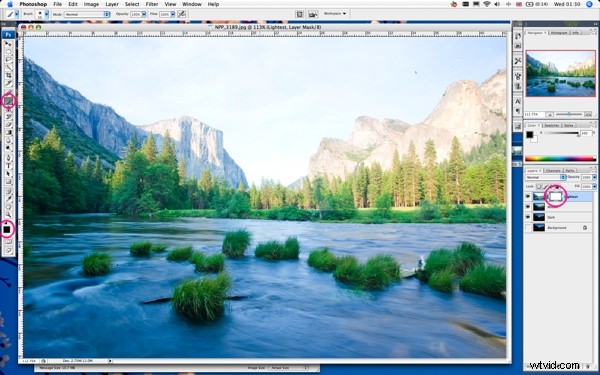Click the Ps logo atop the toolbox
This screenshot has height=375, width=600.
pyautogui.click(x=8, y=35)
